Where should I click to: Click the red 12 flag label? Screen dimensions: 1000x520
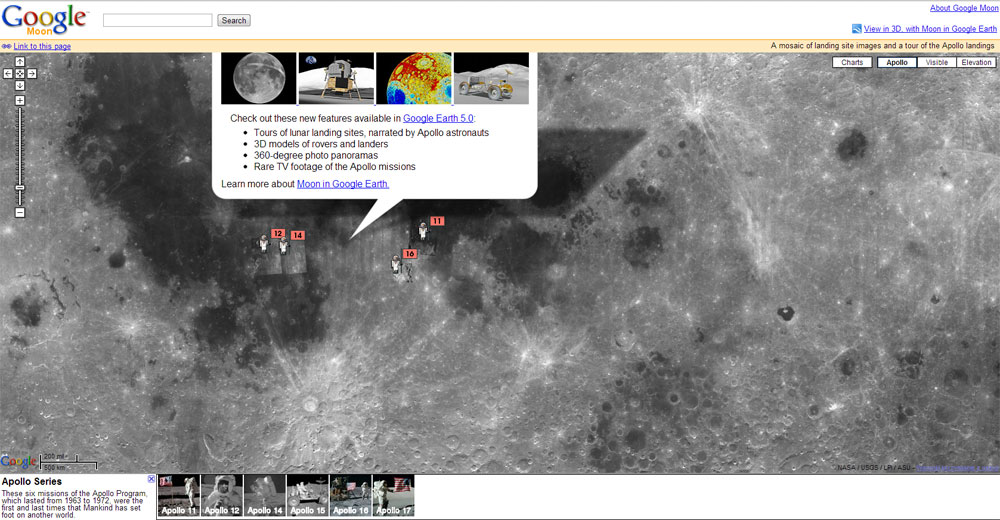278,234
